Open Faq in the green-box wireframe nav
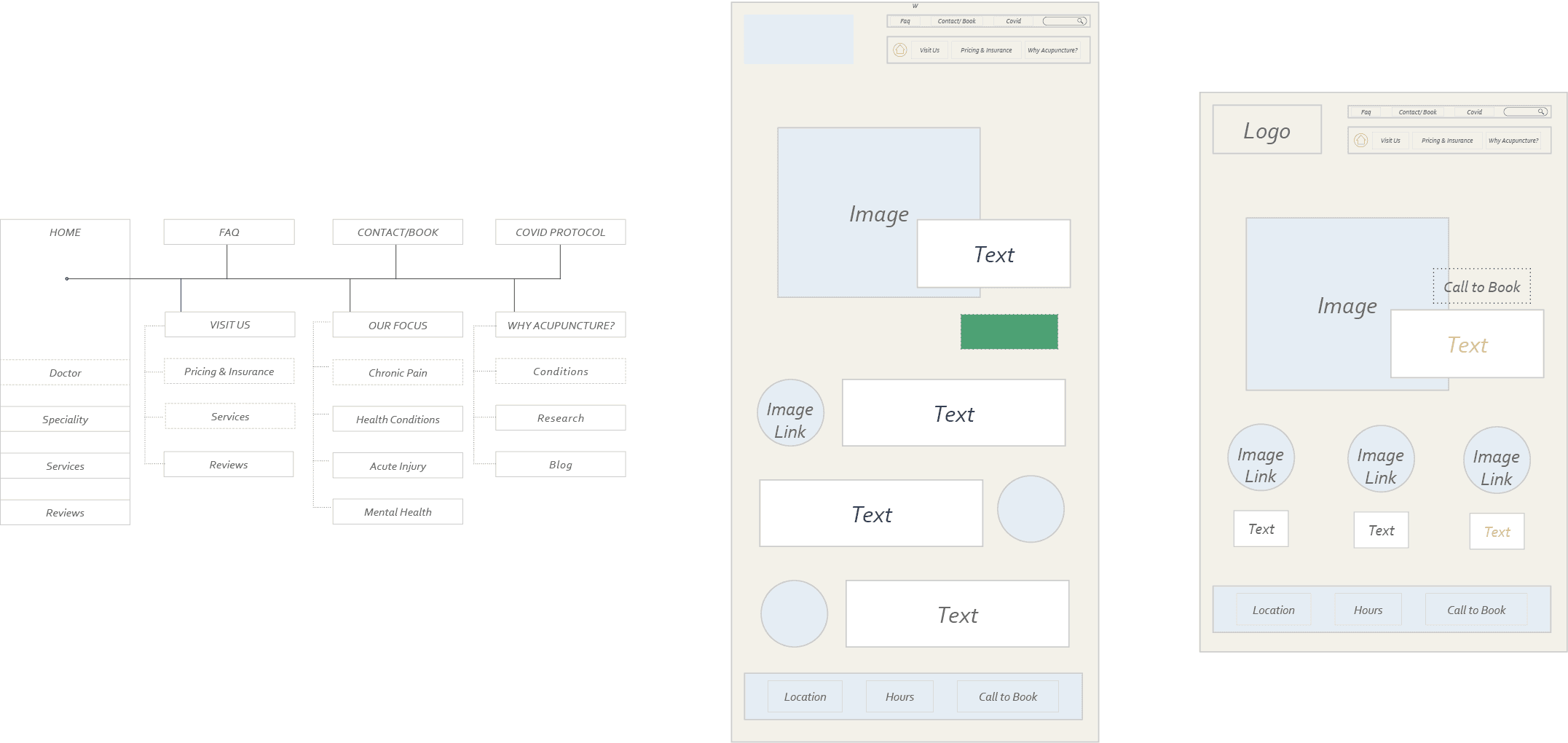 coord(905,21)
